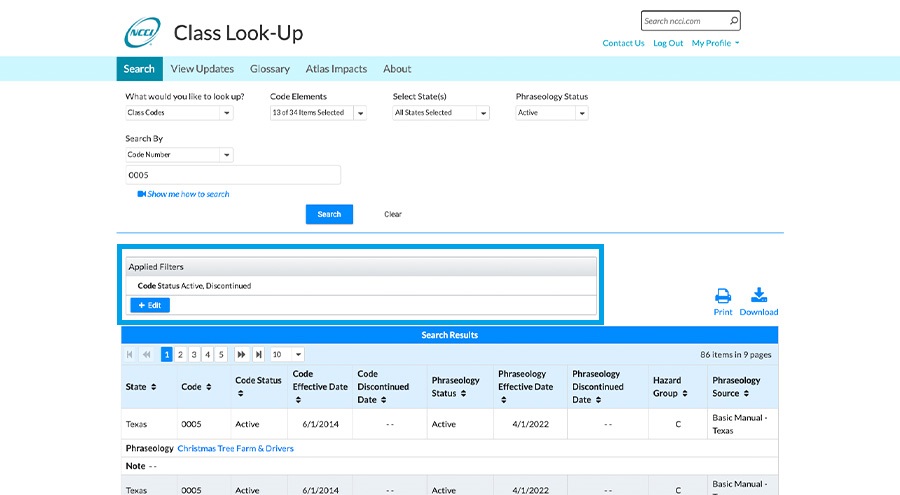This screenshot has height=495, width=900.
Task: Click the 6/1/2014 date in first row
Action: 320,424
